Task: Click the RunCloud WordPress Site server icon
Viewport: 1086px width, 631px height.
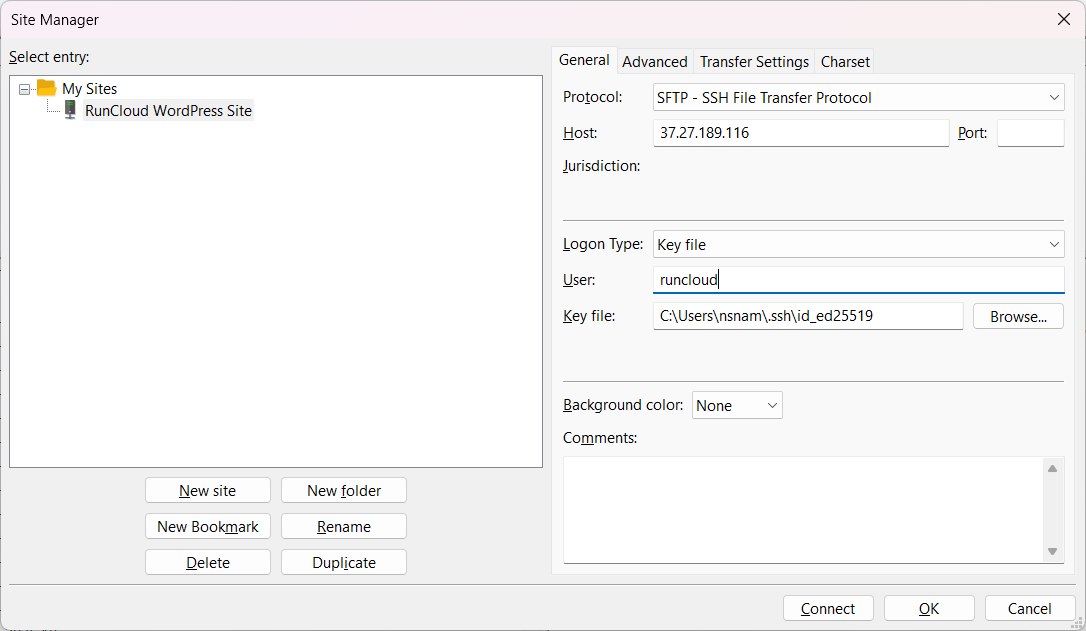Action: [70, 110]
